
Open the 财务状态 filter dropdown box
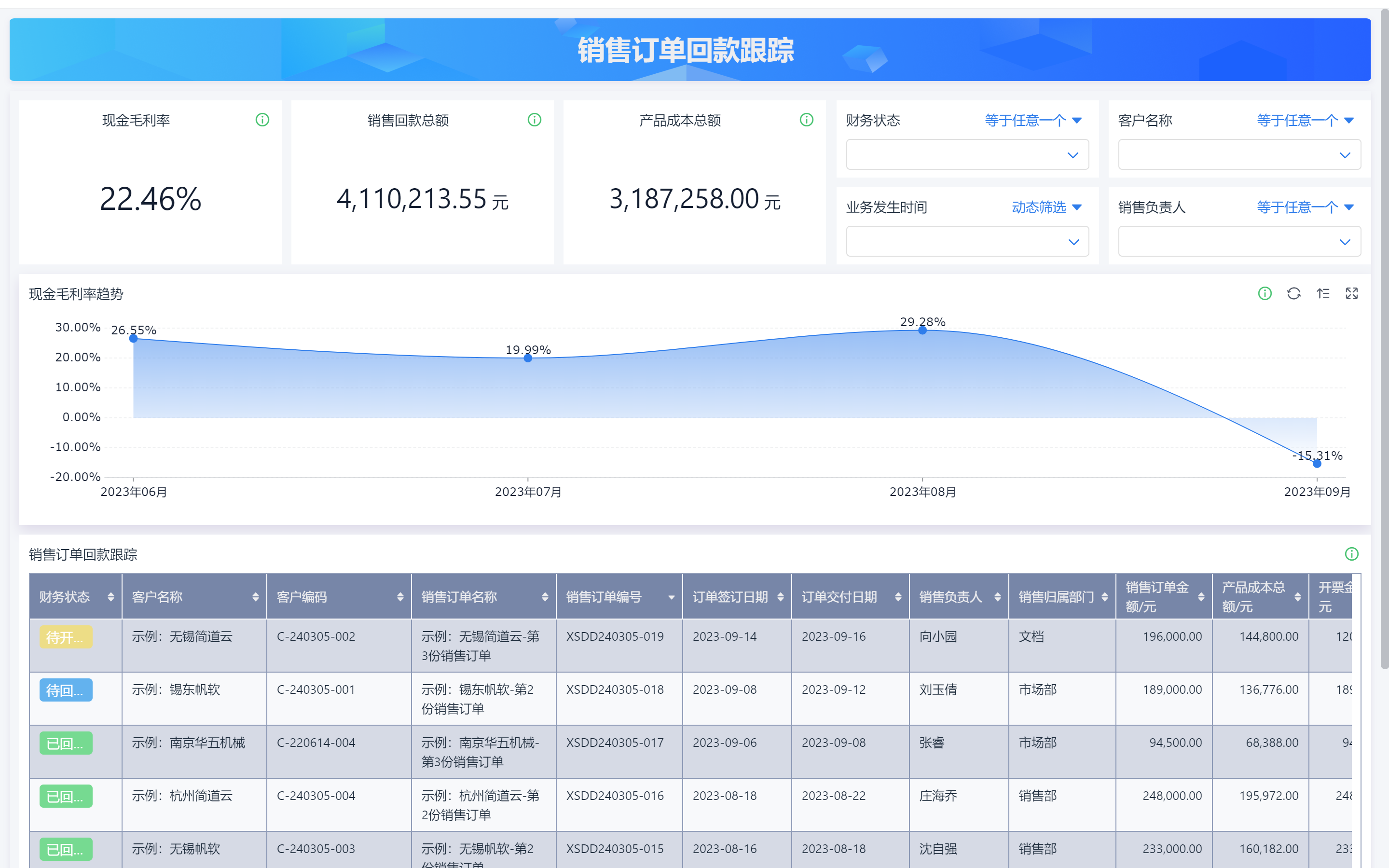tap(967, 155)
